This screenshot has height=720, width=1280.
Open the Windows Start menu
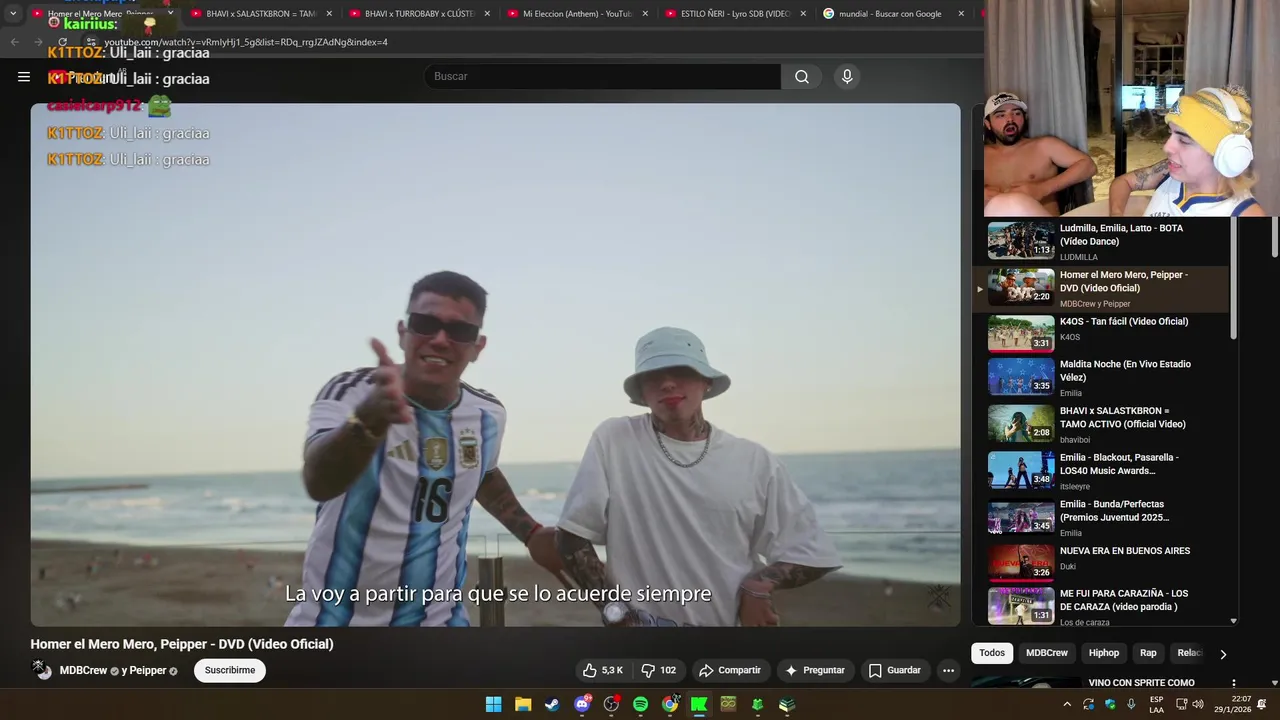[x=494, y=704]
